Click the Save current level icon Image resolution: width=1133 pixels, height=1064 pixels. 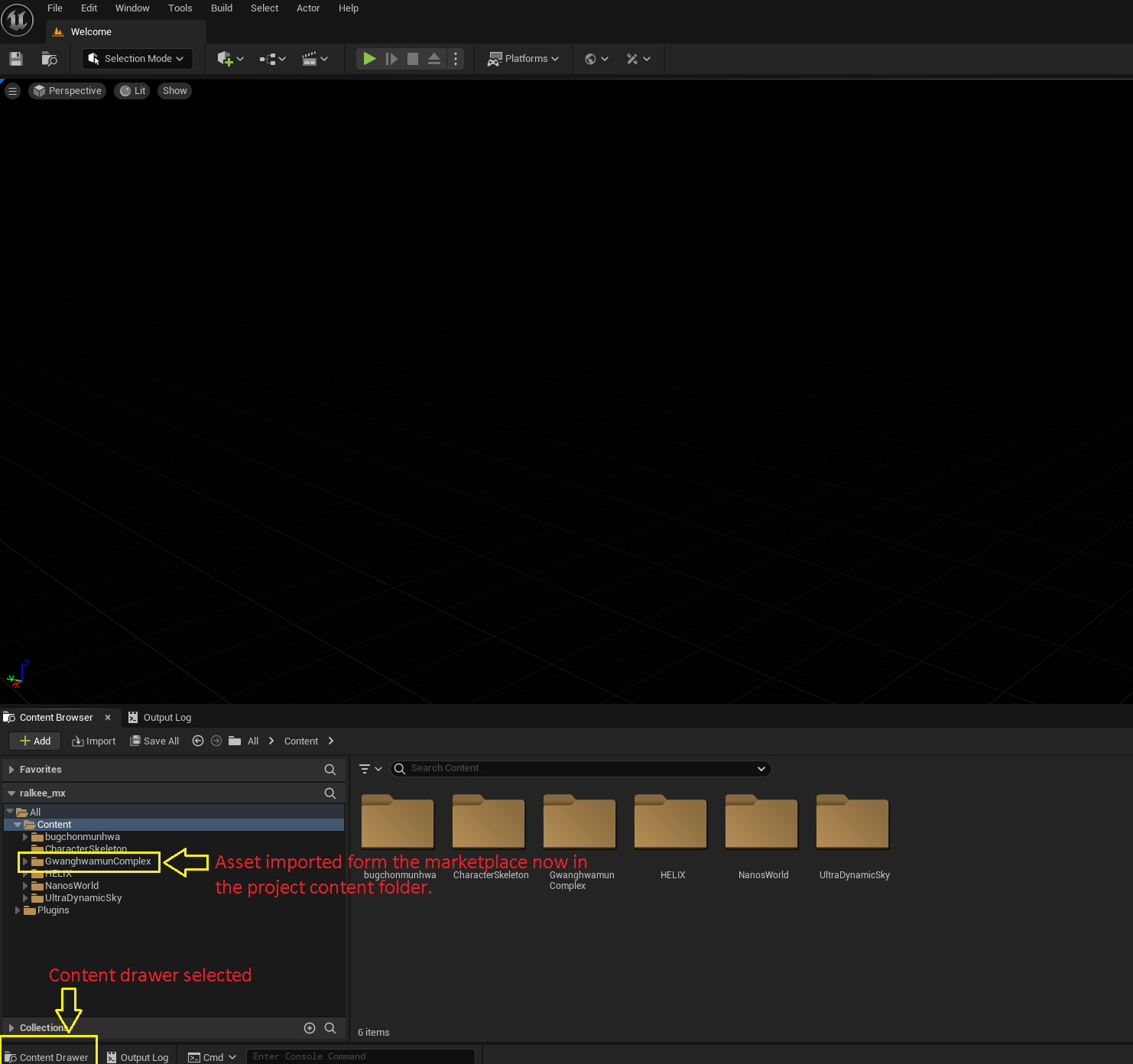[15, 59]
